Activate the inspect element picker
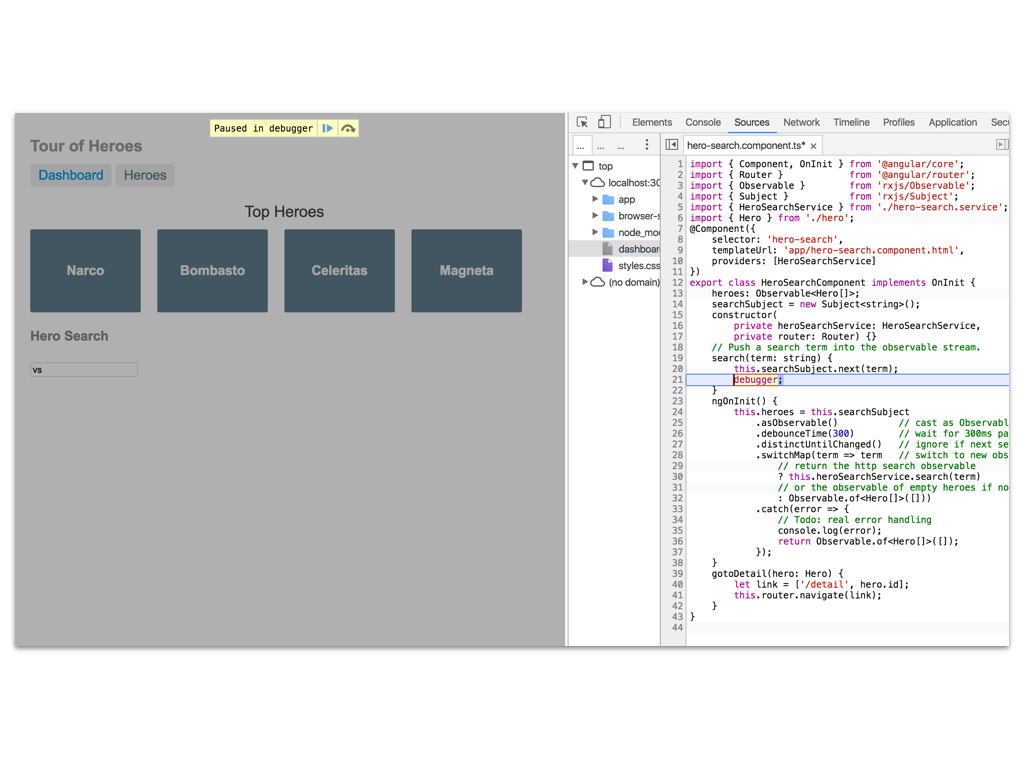Screen dimensions: 1024x768 pyautogui.click(x=582, y=122)
